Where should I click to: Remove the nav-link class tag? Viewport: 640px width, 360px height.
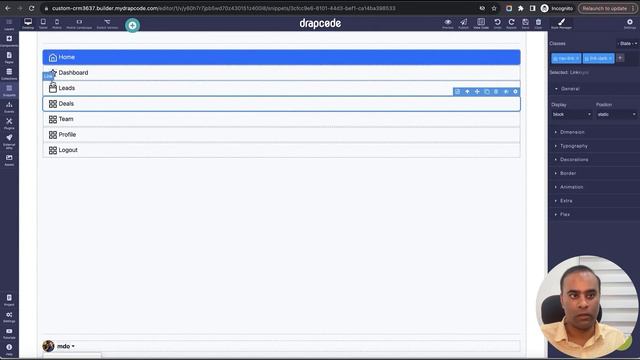(x=577, y=59)
